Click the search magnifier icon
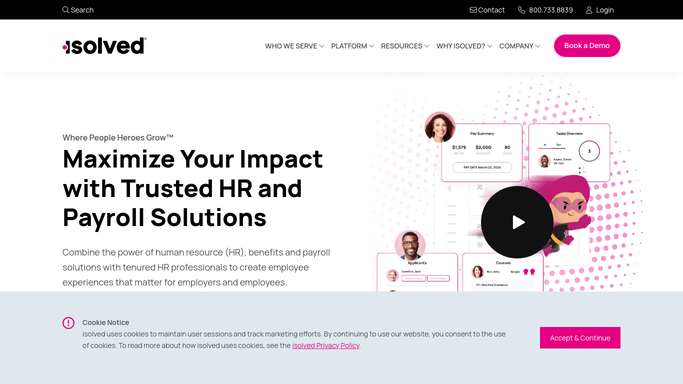Screen dimensions: 683x384 click(x=65, y=10)
